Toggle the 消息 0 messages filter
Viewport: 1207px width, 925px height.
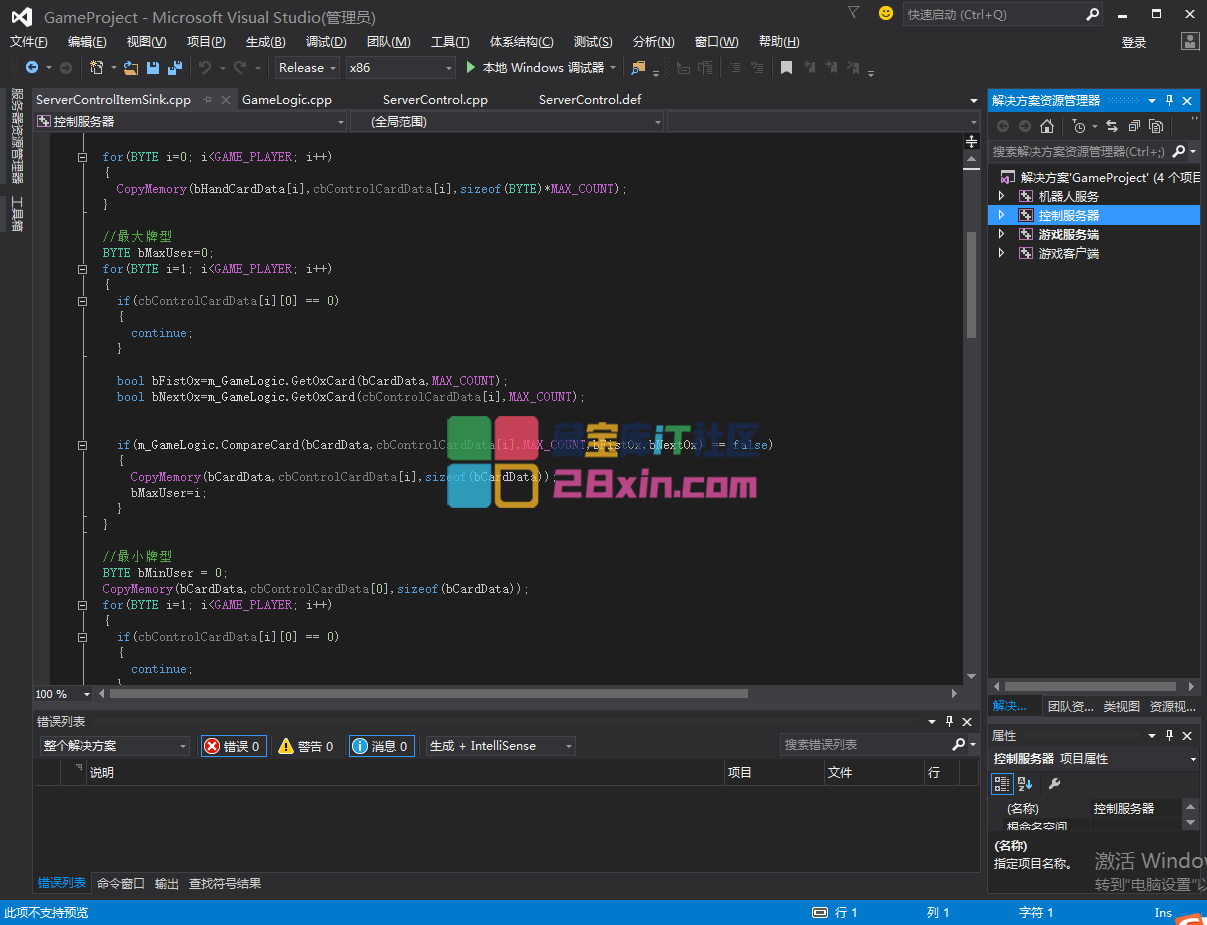381,746
